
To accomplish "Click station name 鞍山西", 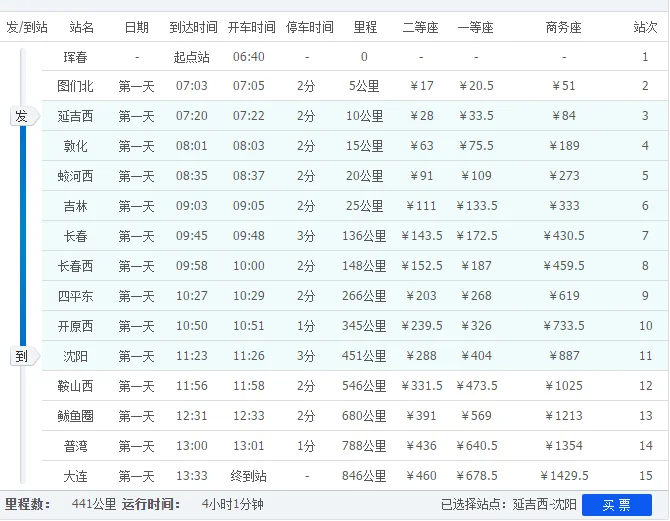I will pyautogui.click(x=75, y=386).
